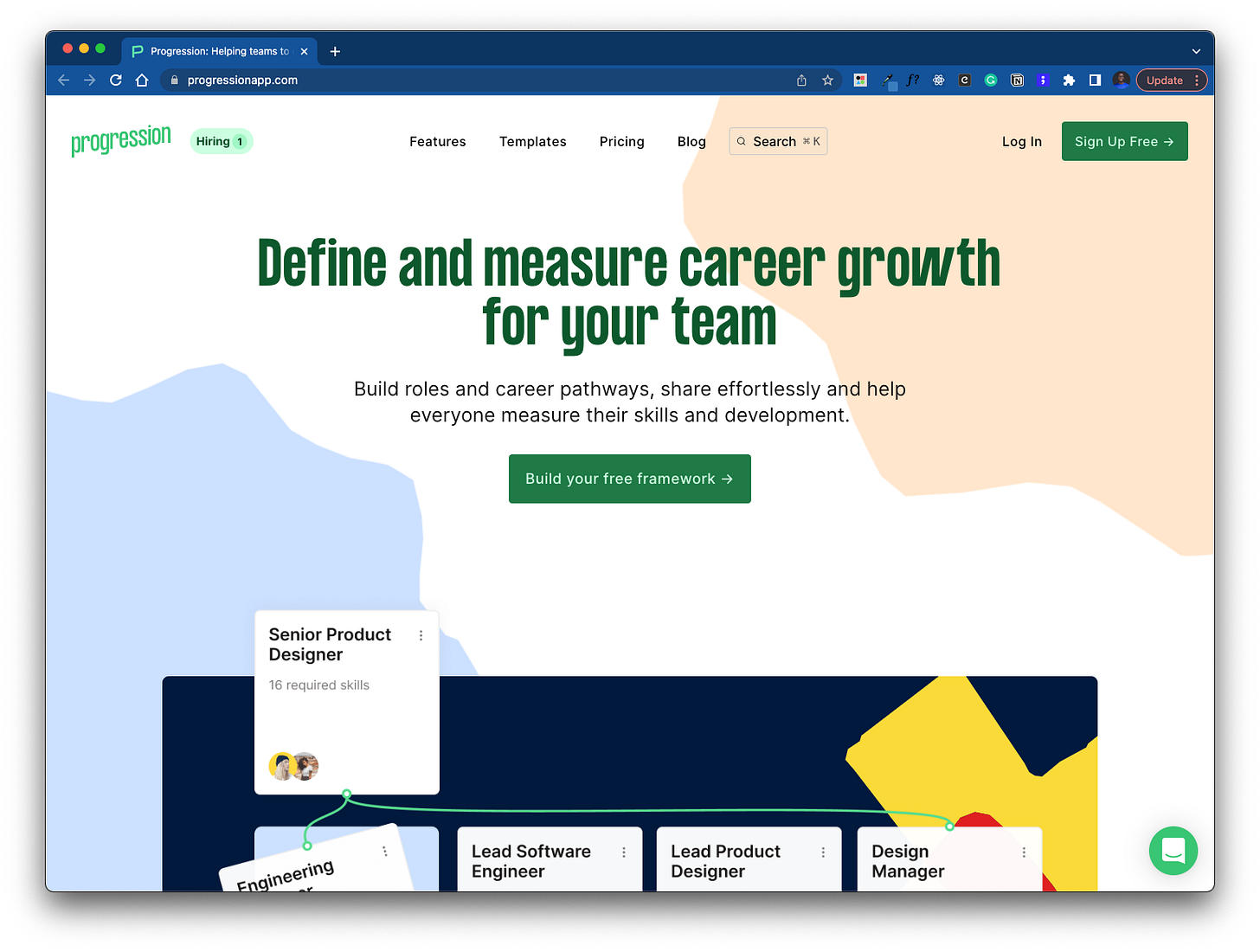Open the Templates nav item
This screenshot has height=952, width=1260.
coord(533,141)
